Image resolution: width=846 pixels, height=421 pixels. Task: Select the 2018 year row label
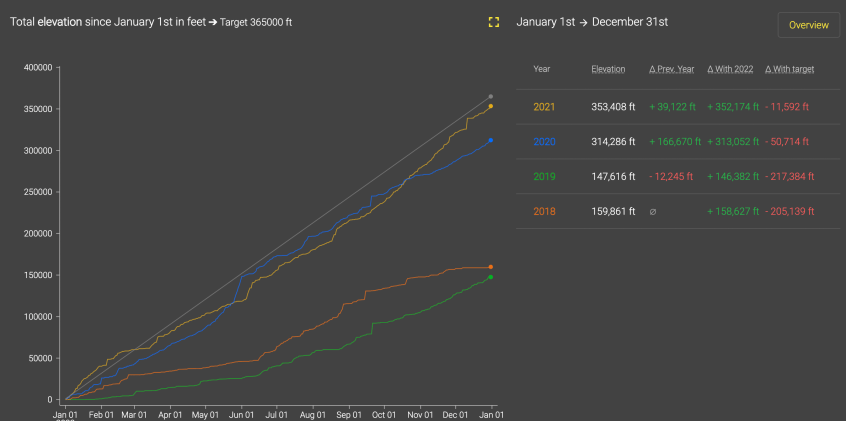coord(543,211)
